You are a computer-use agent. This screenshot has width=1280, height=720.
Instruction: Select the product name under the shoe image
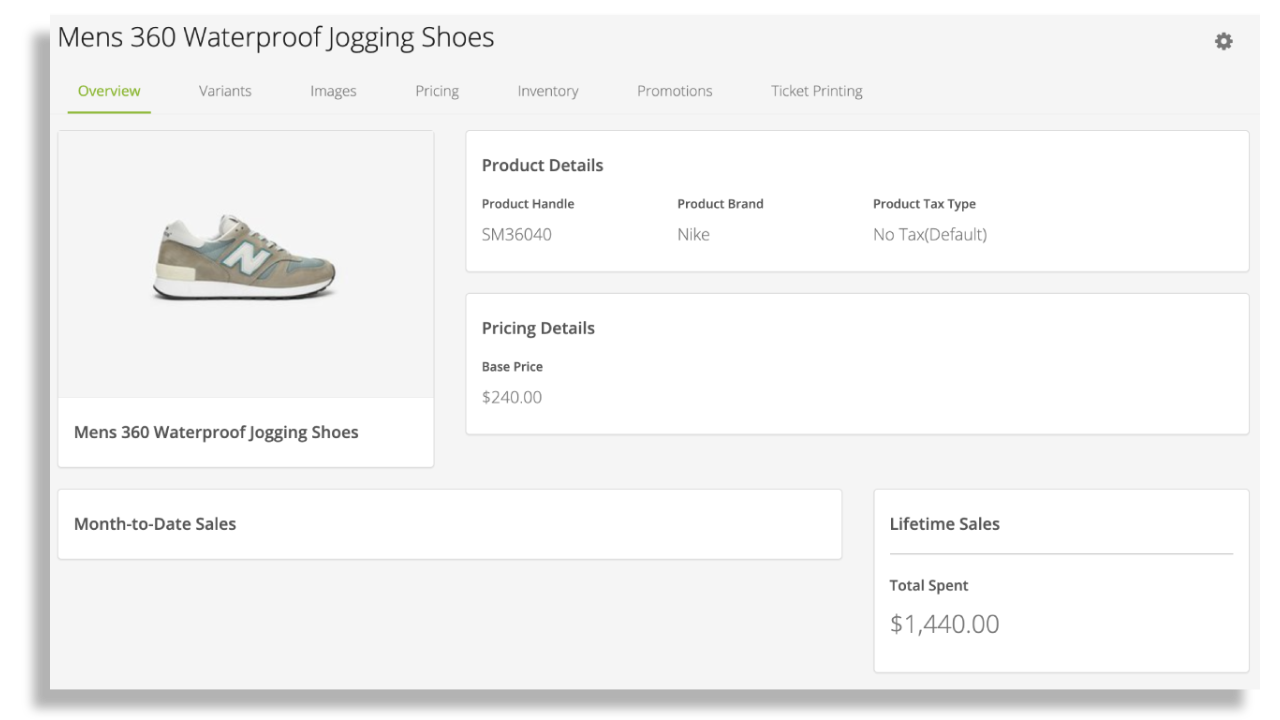coord(216,433)
